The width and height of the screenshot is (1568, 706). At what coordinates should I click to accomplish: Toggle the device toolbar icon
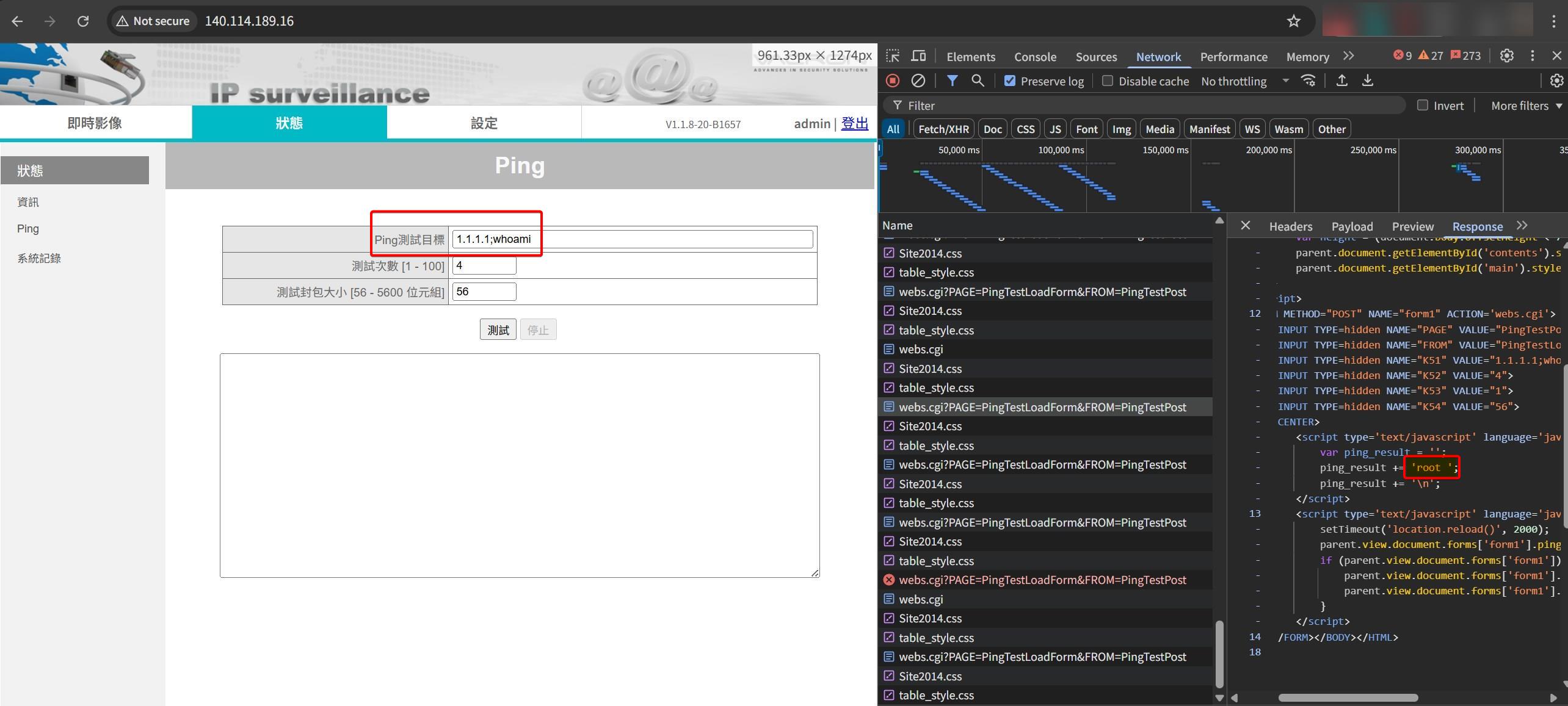tap(918, 56)
